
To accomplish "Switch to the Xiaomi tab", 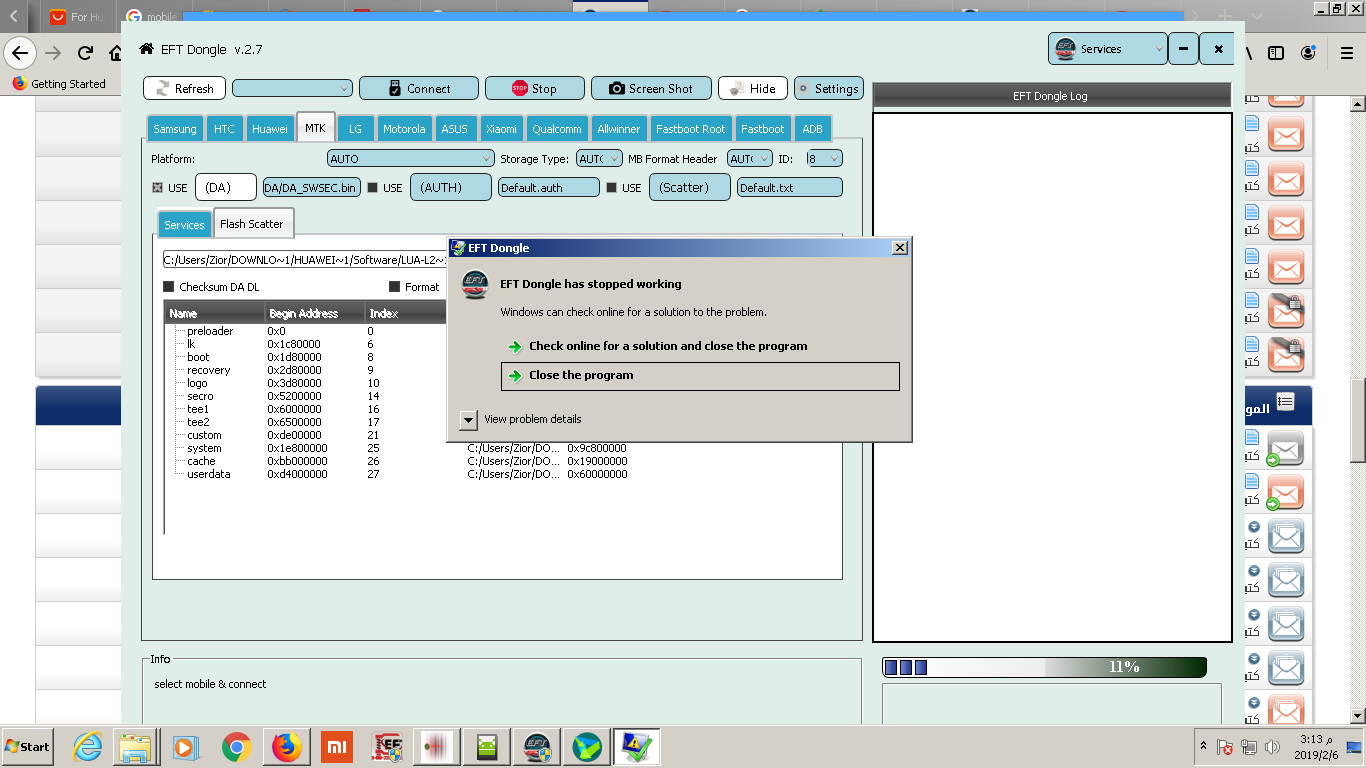I will point(501,129).
